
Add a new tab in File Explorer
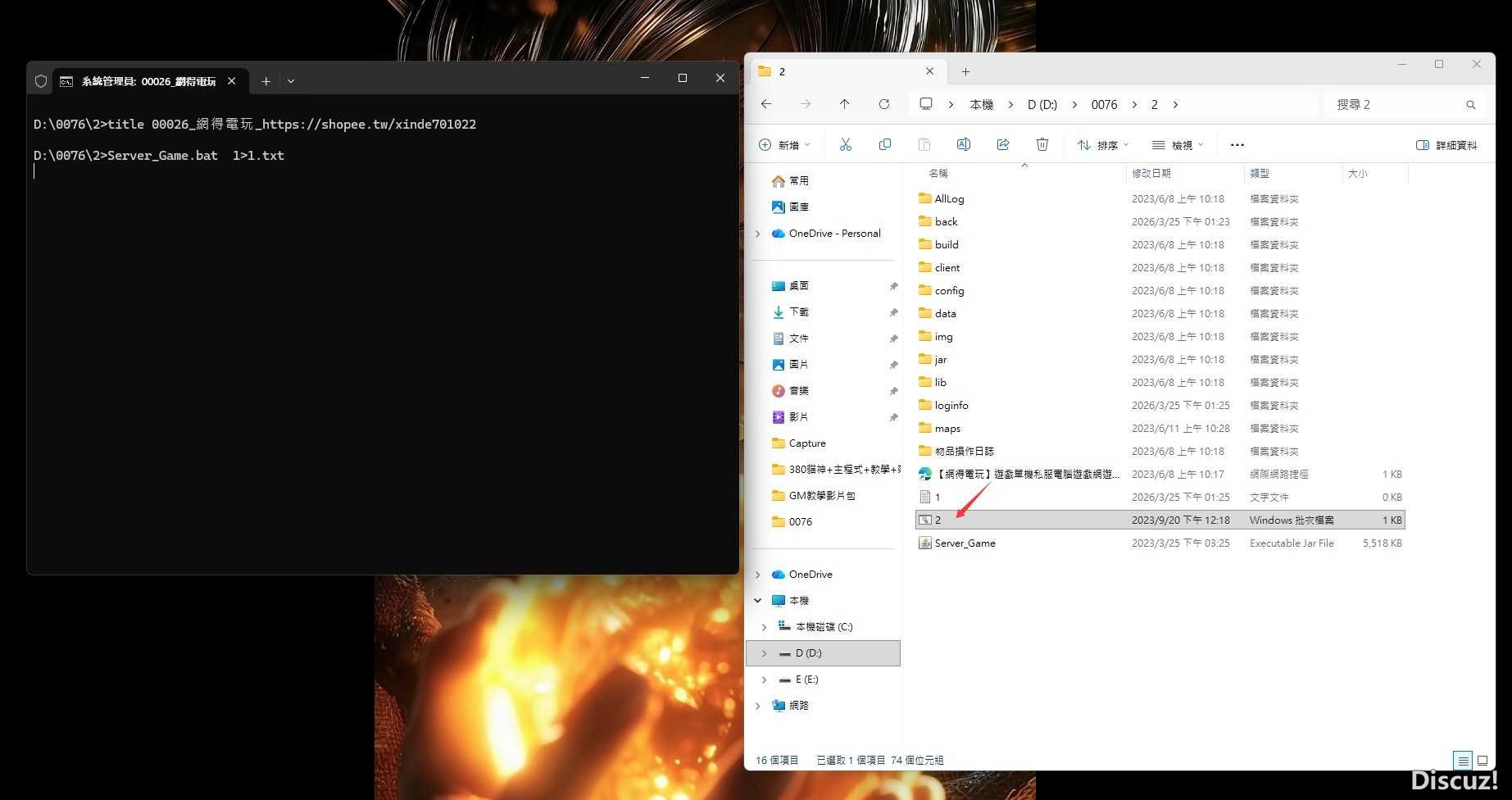tap(965, 72)
